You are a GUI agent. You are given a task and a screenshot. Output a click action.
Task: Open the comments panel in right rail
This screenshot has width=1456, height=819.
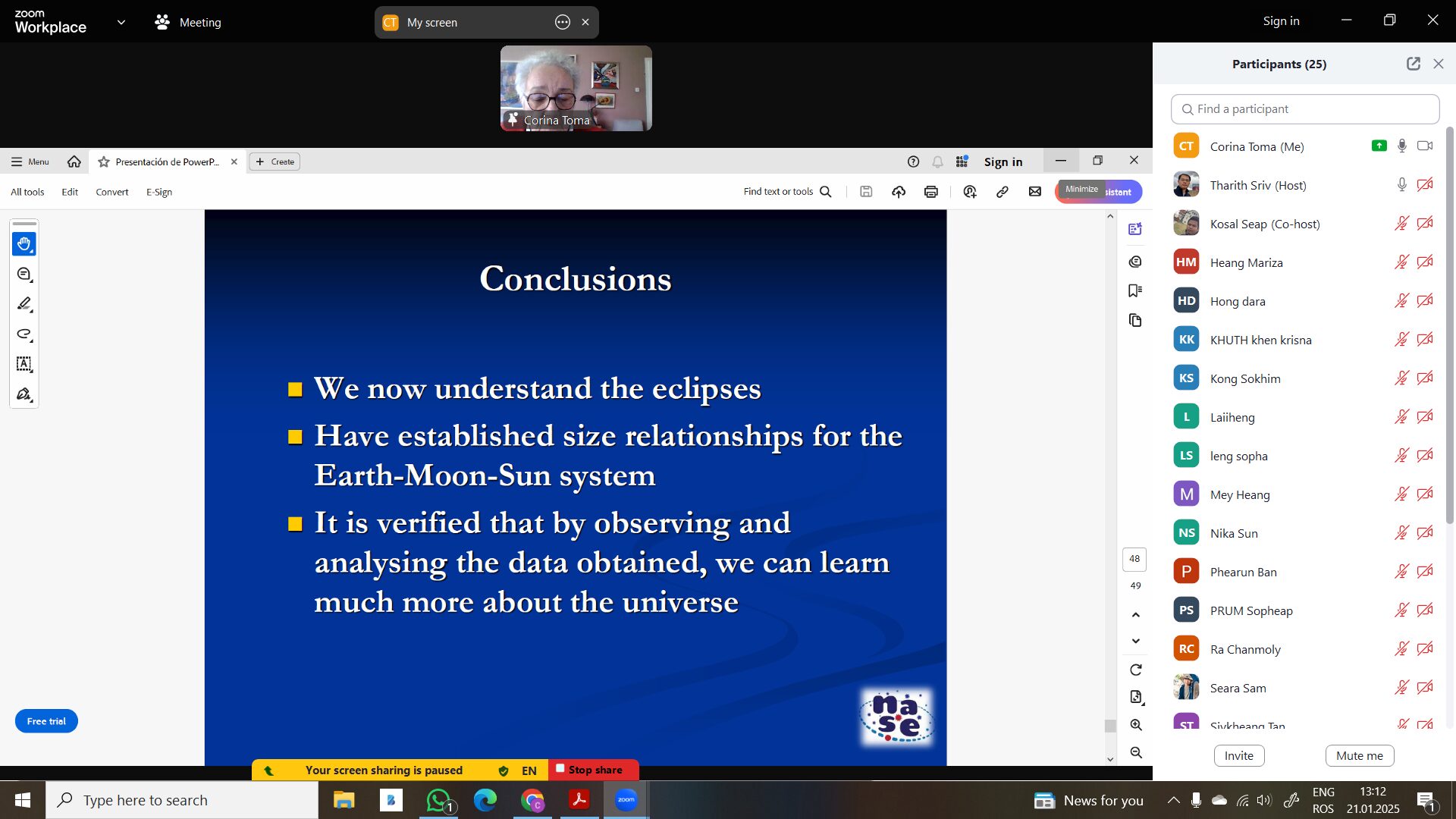(1135, 262)
